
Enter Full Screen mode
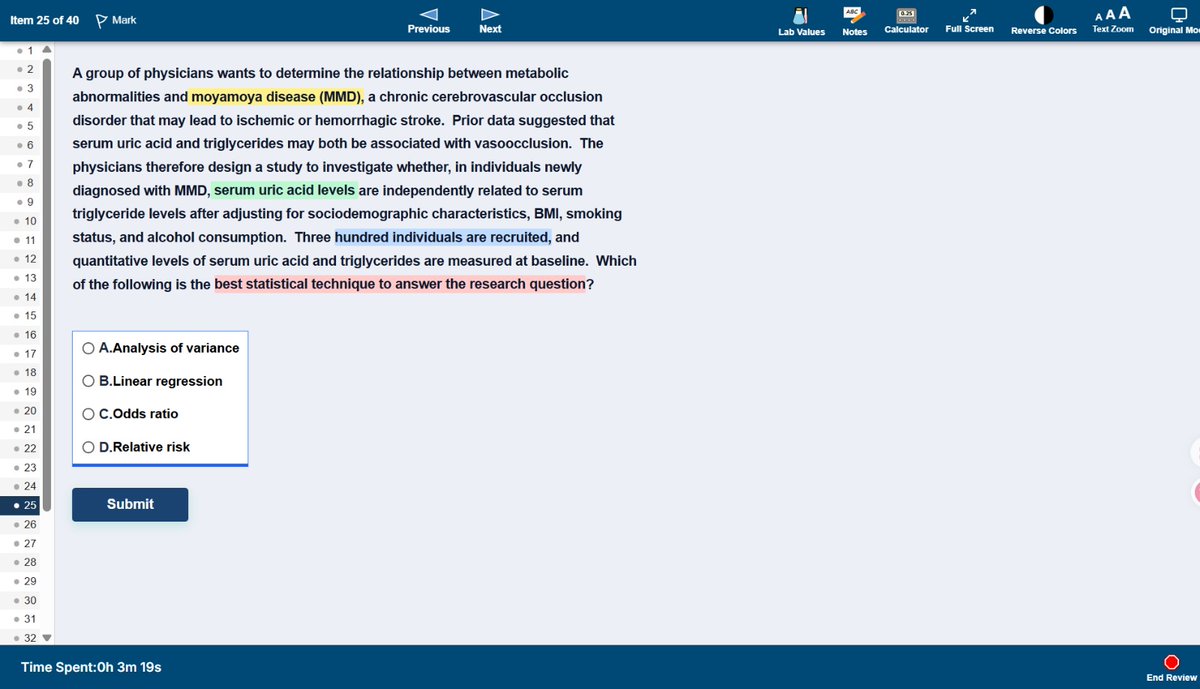click(969, 14)
